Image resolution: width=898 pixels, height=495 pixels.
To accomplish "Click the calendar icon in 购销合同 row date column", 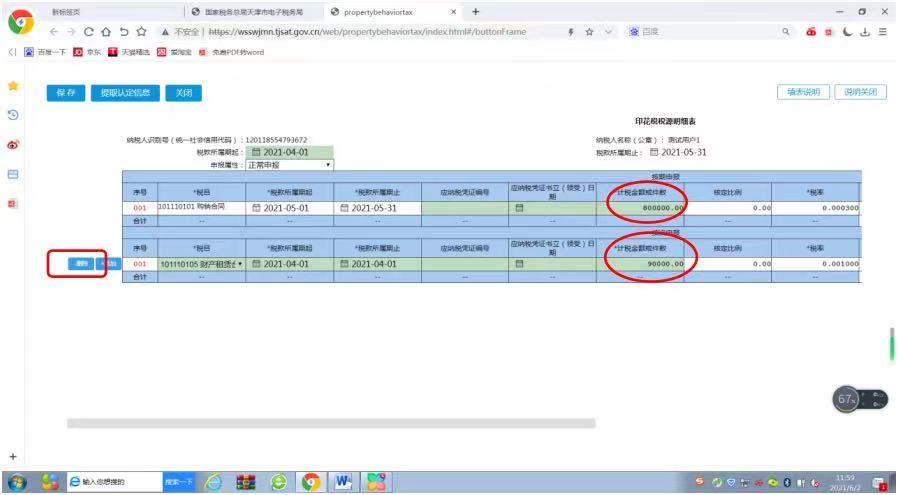I will click(519, 208).
